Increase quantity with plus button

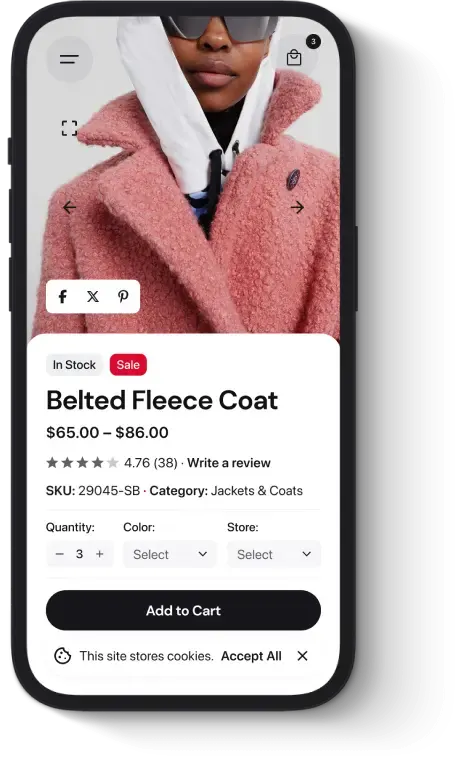pyautogui.click(x=100, y=554)
